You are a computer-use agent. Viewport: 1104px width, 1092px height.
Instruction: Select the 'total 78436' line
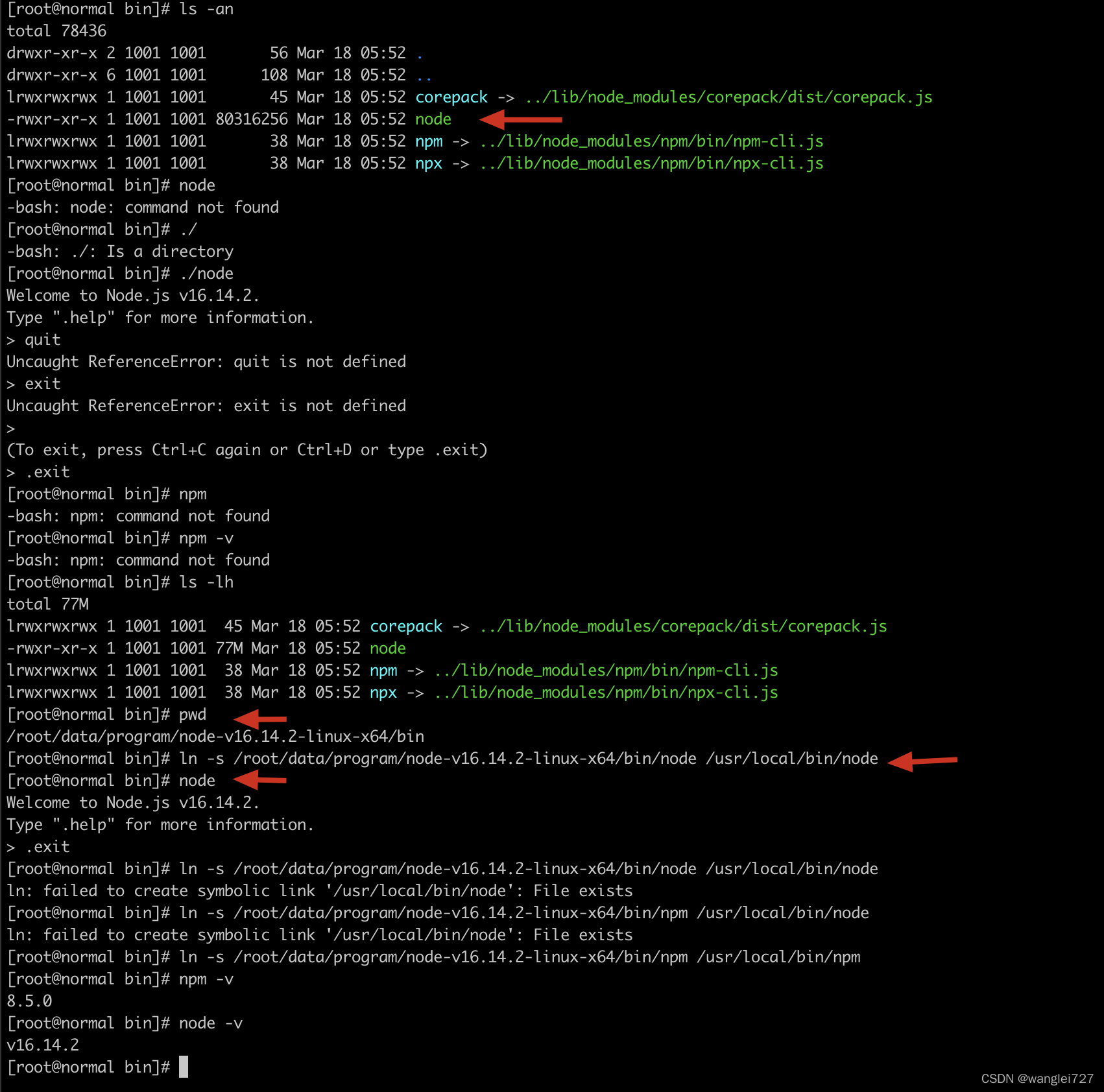pos(56,31)
